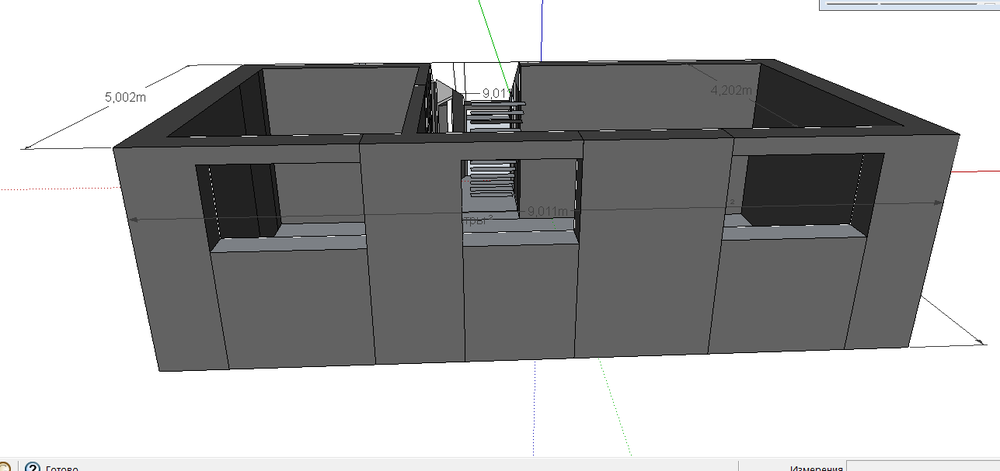The image size is (1000, 471).
Task: Click the Готово status bar text
Action: 62,468
